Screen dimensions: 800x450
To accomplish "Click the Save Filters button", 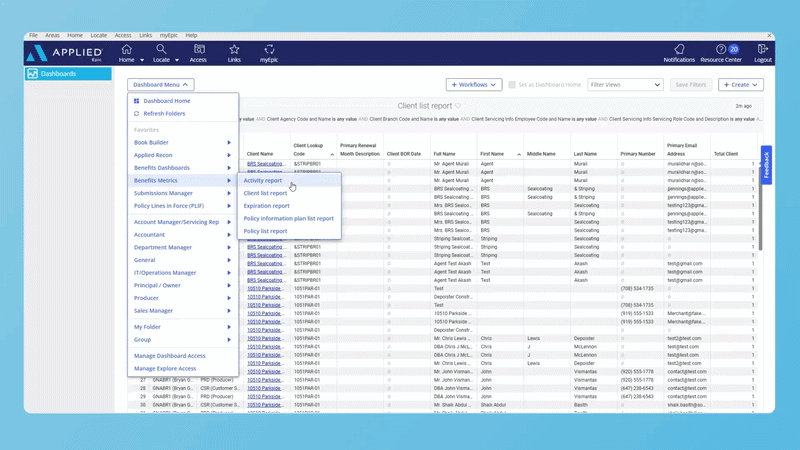I will tap(691, 85).
